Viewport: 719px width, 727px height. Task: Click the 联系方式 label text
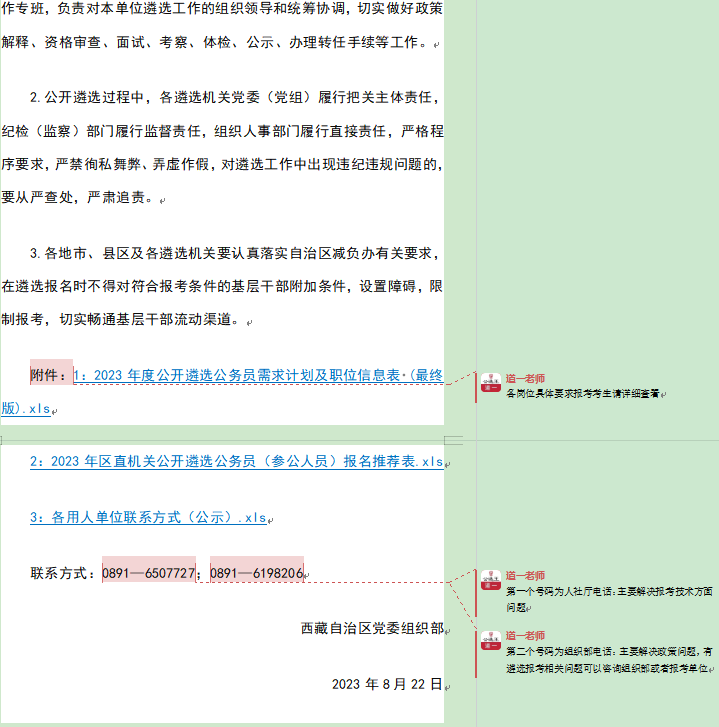(64, 573)
